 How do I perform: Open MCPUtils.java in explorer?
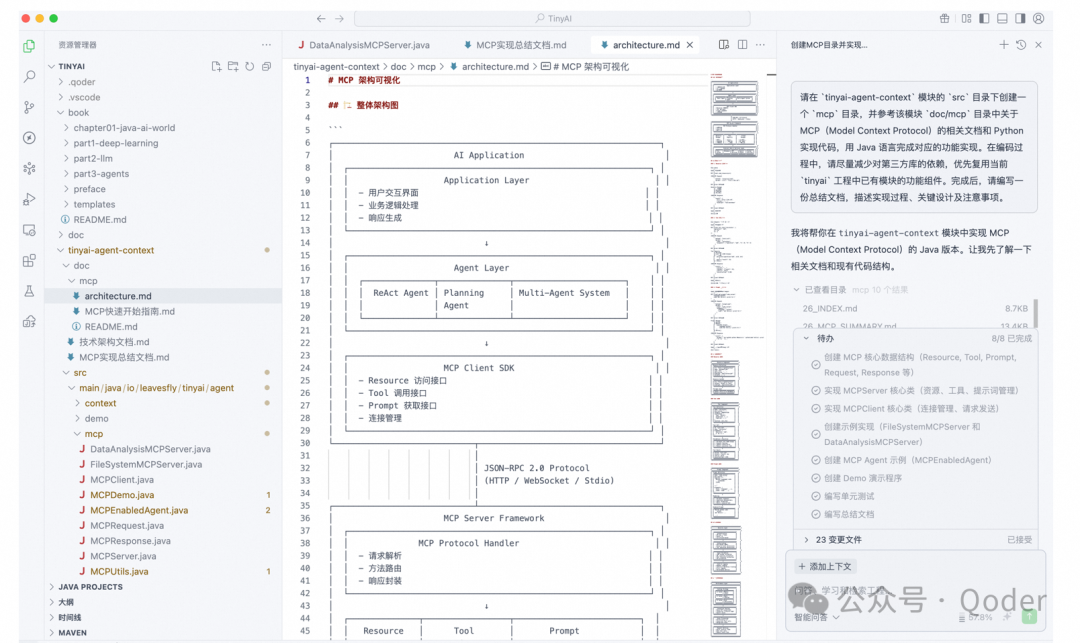pos(119,571)
